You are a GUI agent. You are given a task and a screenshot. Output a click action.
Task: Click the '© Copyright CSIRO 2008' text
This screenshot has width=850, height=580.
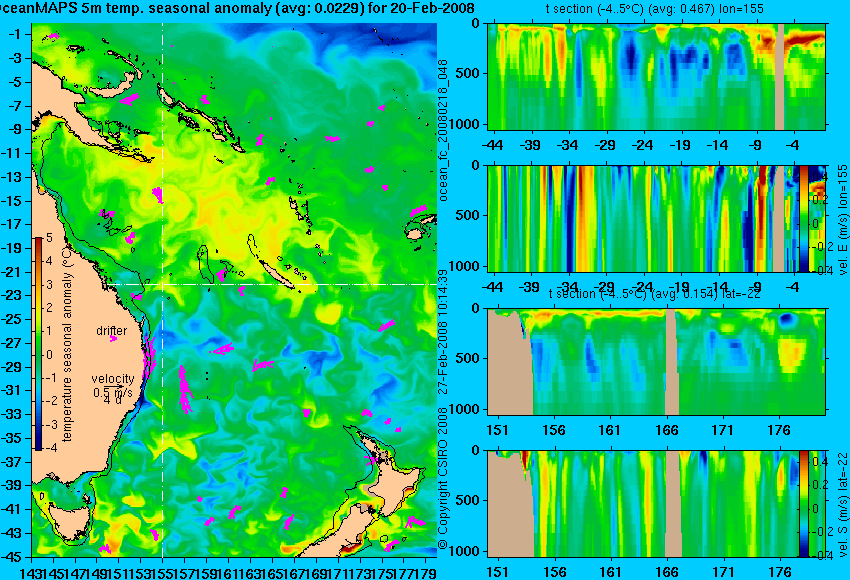click(443, 477)
